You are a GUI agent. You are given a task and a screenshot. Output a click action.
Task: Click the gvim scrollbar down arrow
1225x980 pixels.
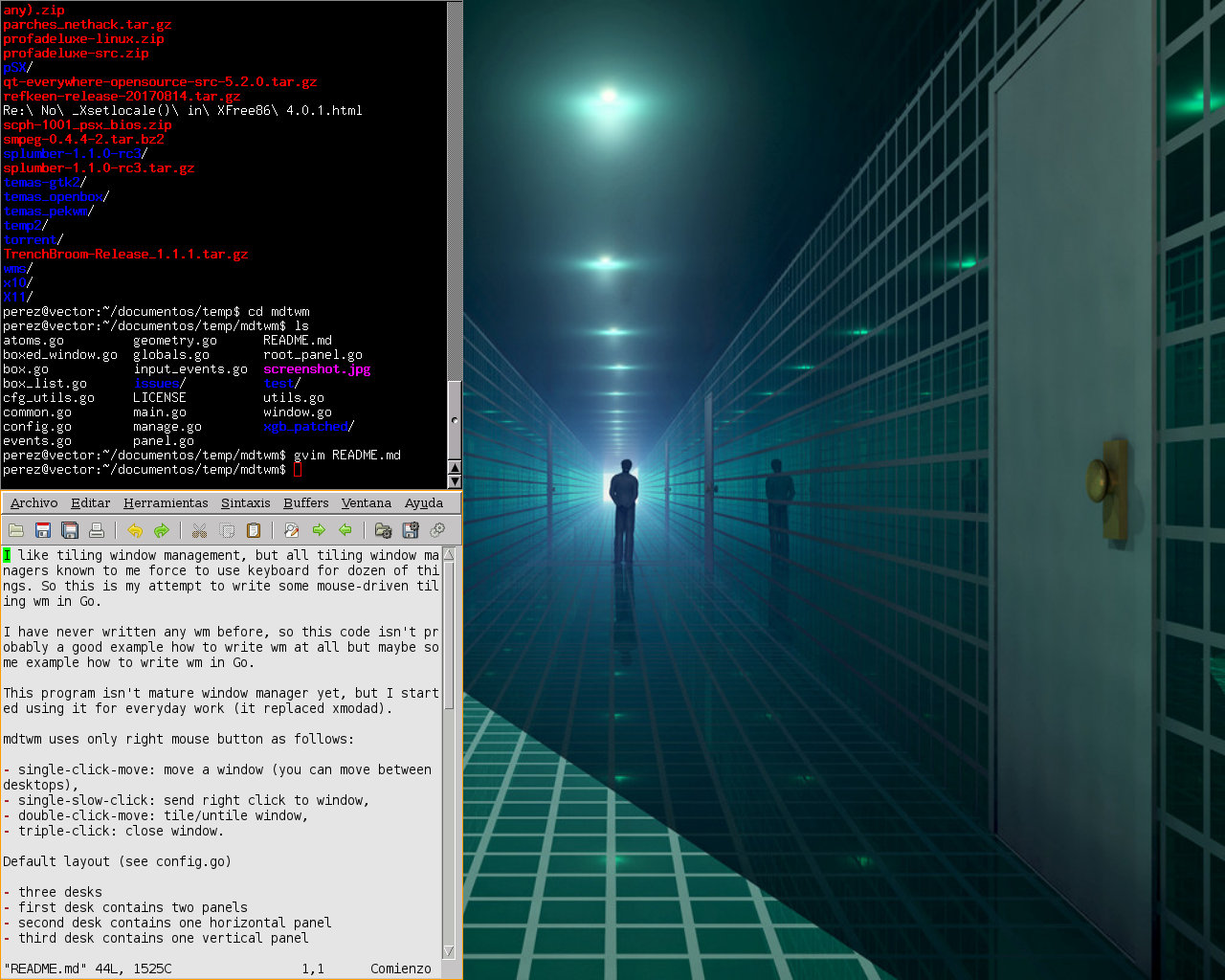pyautogui.click(x=449, y=951)
